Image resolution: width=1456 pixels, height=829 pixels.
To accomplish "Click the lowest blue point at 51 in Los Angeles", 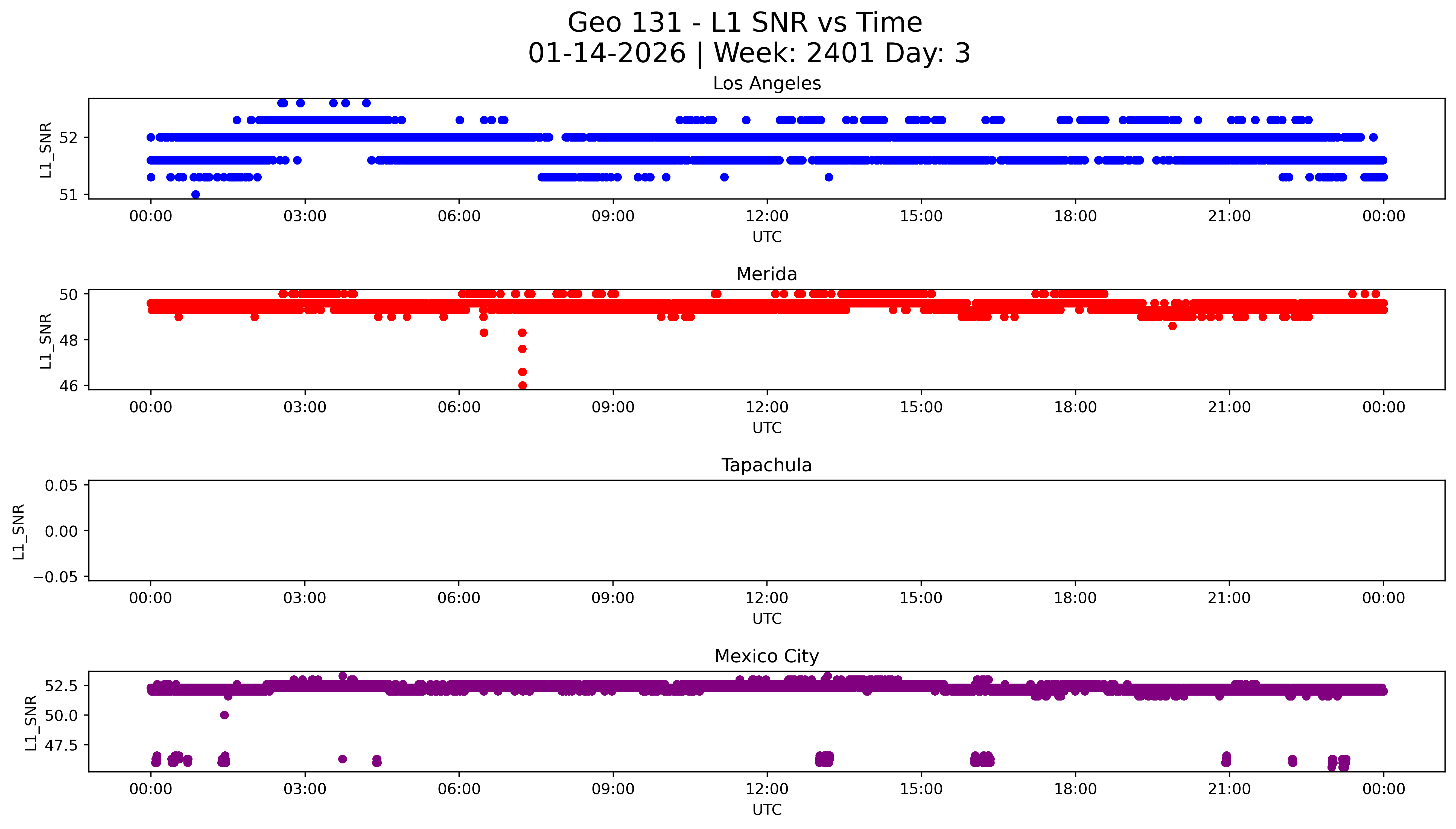I will (x=195, y=195).
